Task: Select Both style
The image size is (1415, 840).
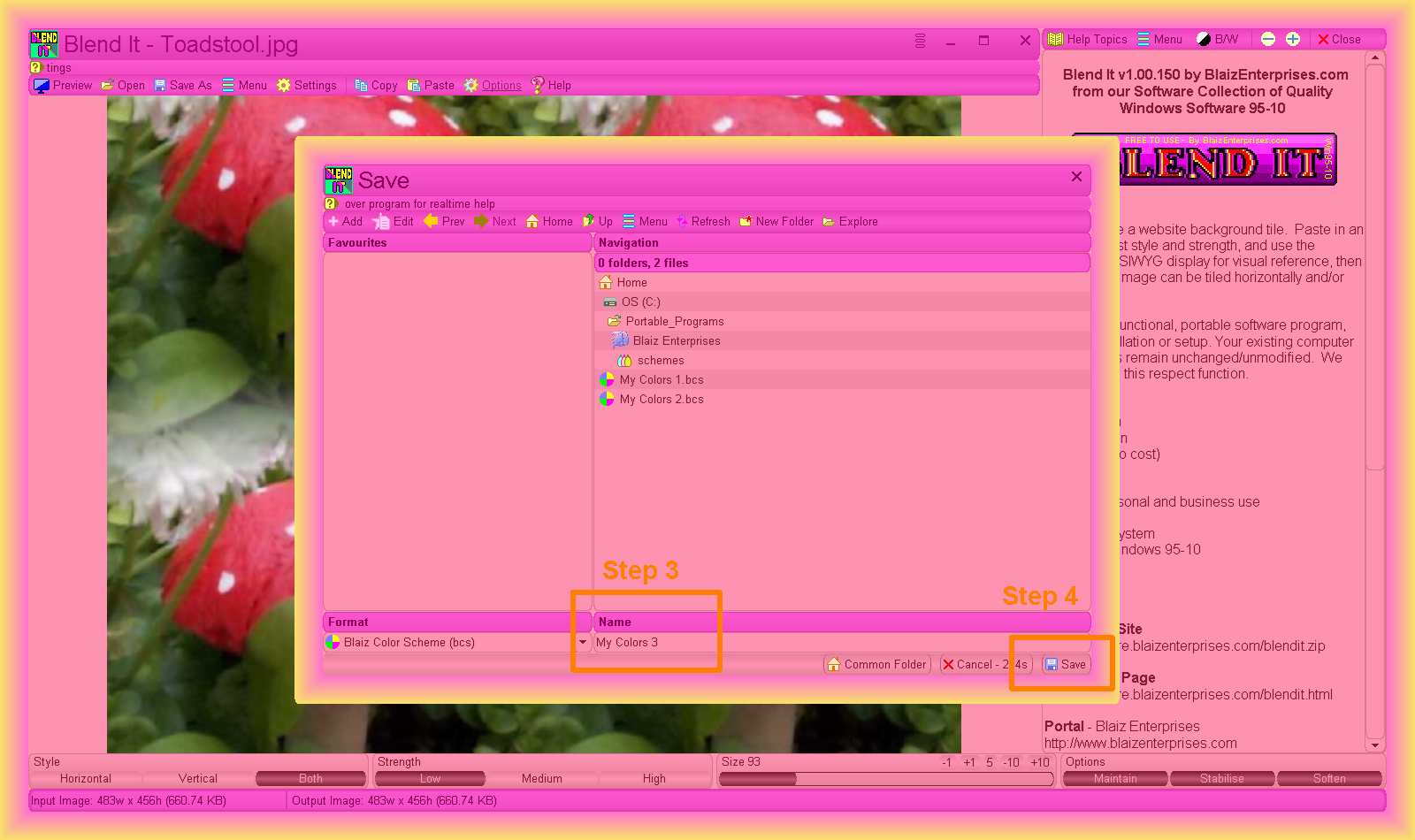Action: click(310, 779)
